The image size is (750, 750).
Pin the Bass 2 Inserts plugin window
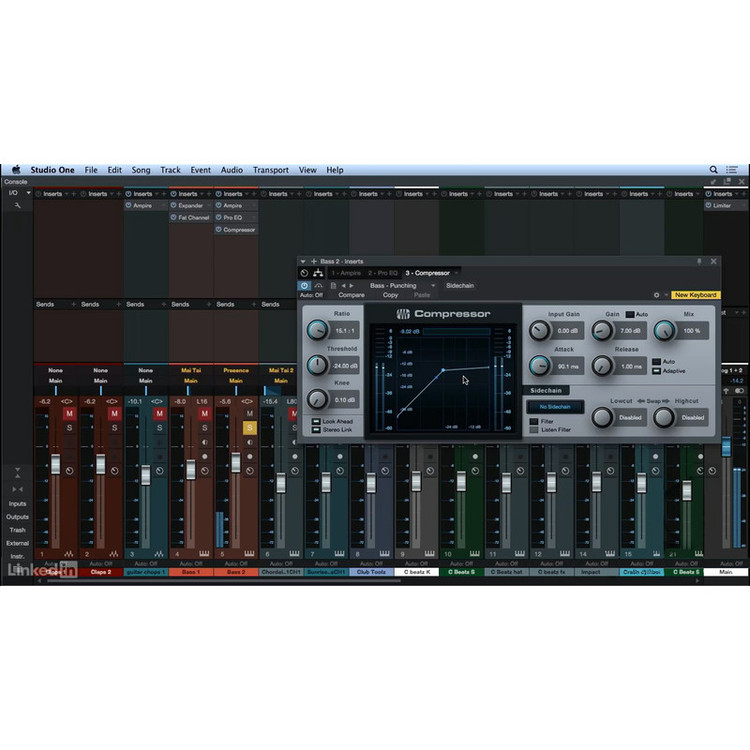pos(699,261)
